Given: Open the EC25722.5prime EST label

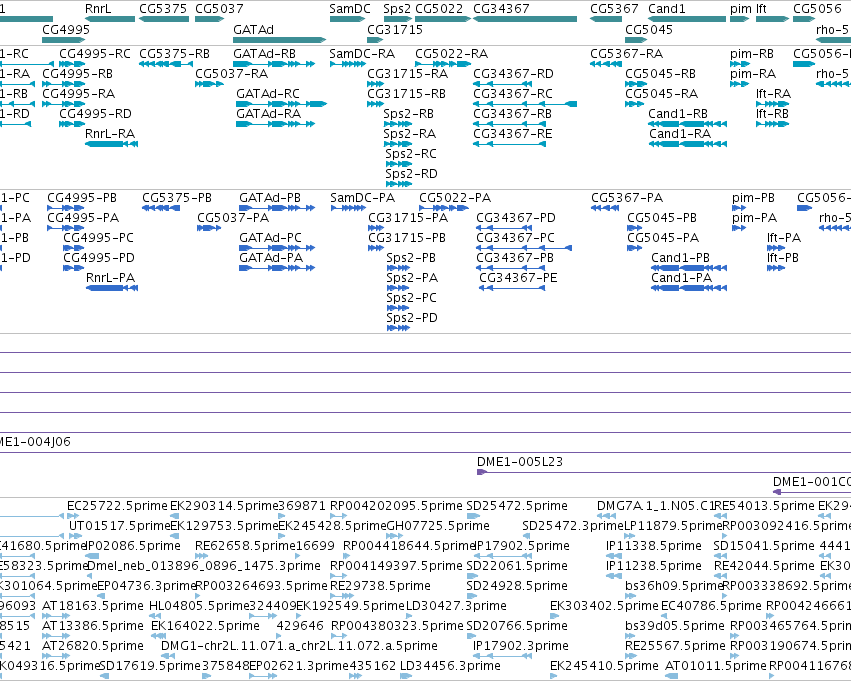Looking at the screenshot, I should click(117, 506).
